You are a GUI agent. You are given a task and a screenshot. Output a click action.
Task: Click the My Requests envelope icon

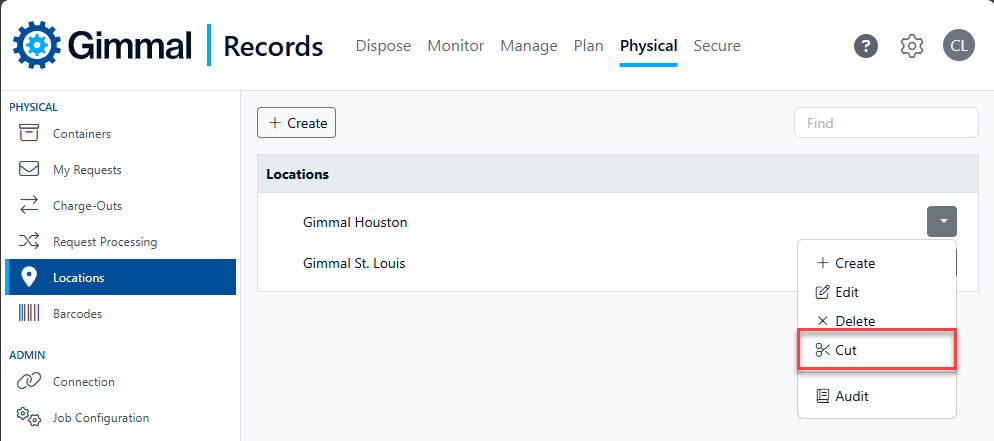coord(29,169)
